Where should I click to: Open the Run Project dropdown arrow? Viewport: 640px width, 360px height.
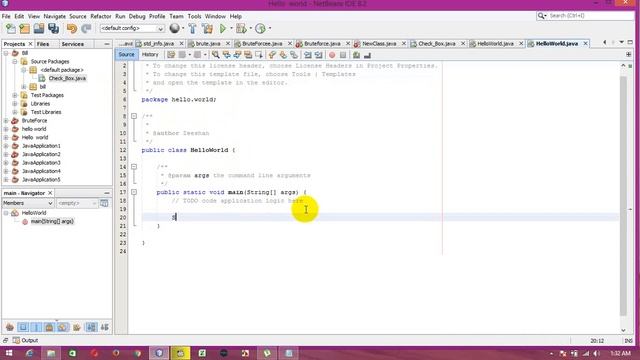[x=231, y=29]
